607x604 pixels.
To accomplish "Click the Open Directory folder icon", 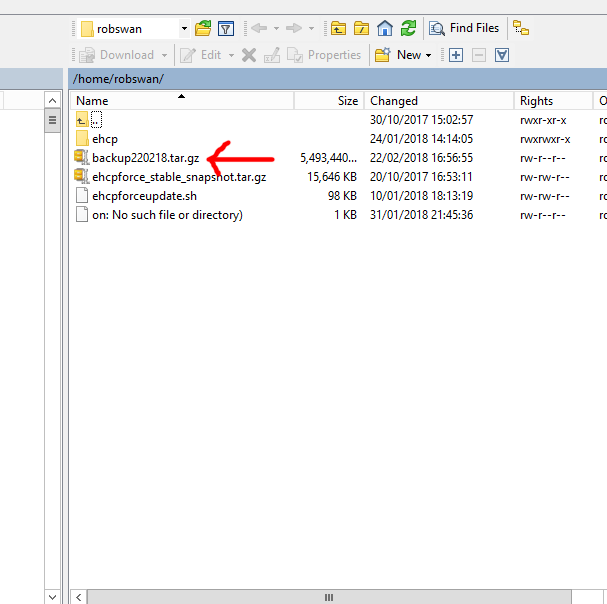I will [203, 28].
